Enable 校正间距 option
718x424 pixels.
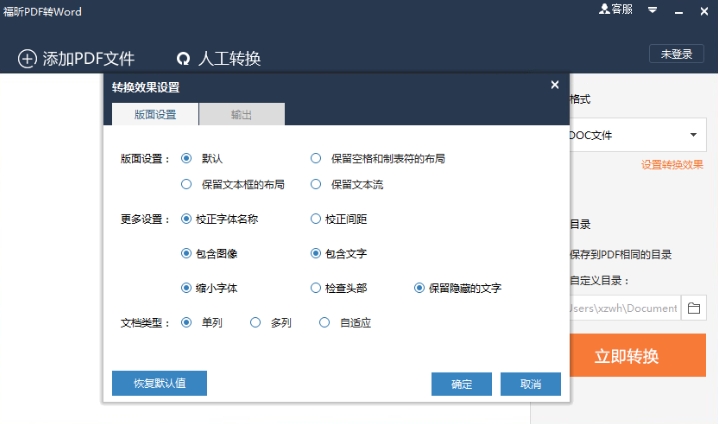point(315,219)
